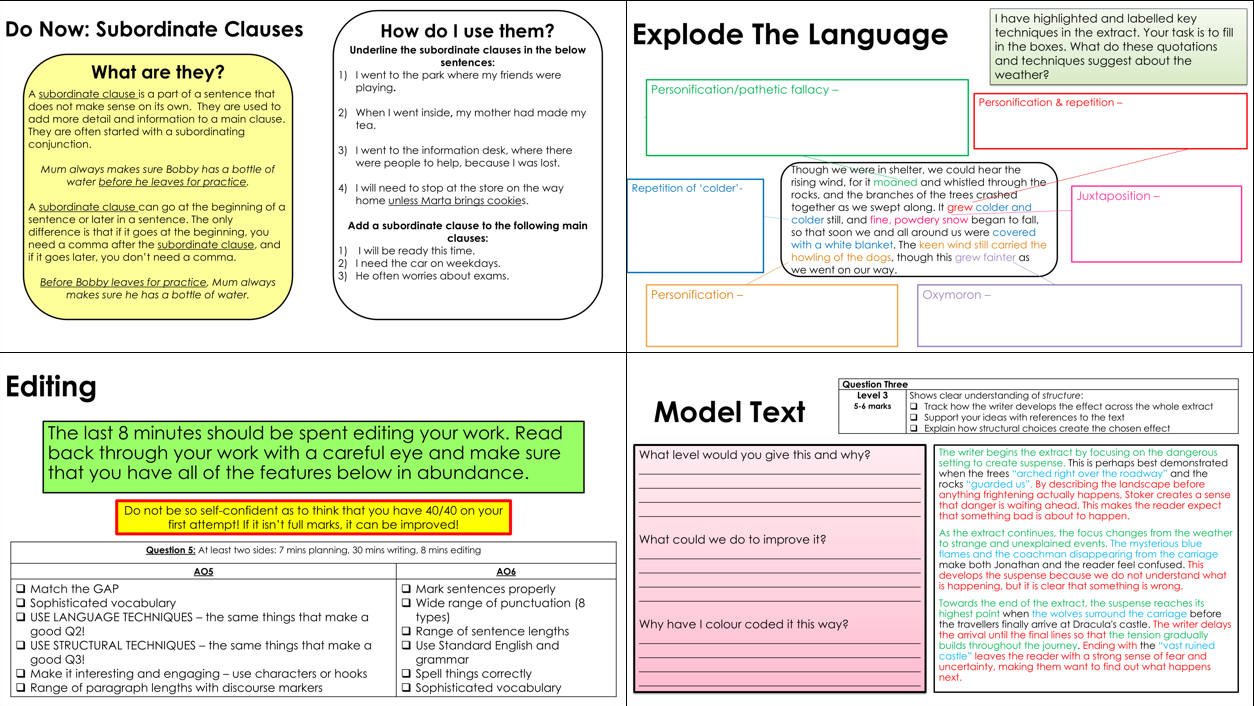Tick 'Track how the writer develops' checkbox
1254x706 pixels.
point(914,406)
